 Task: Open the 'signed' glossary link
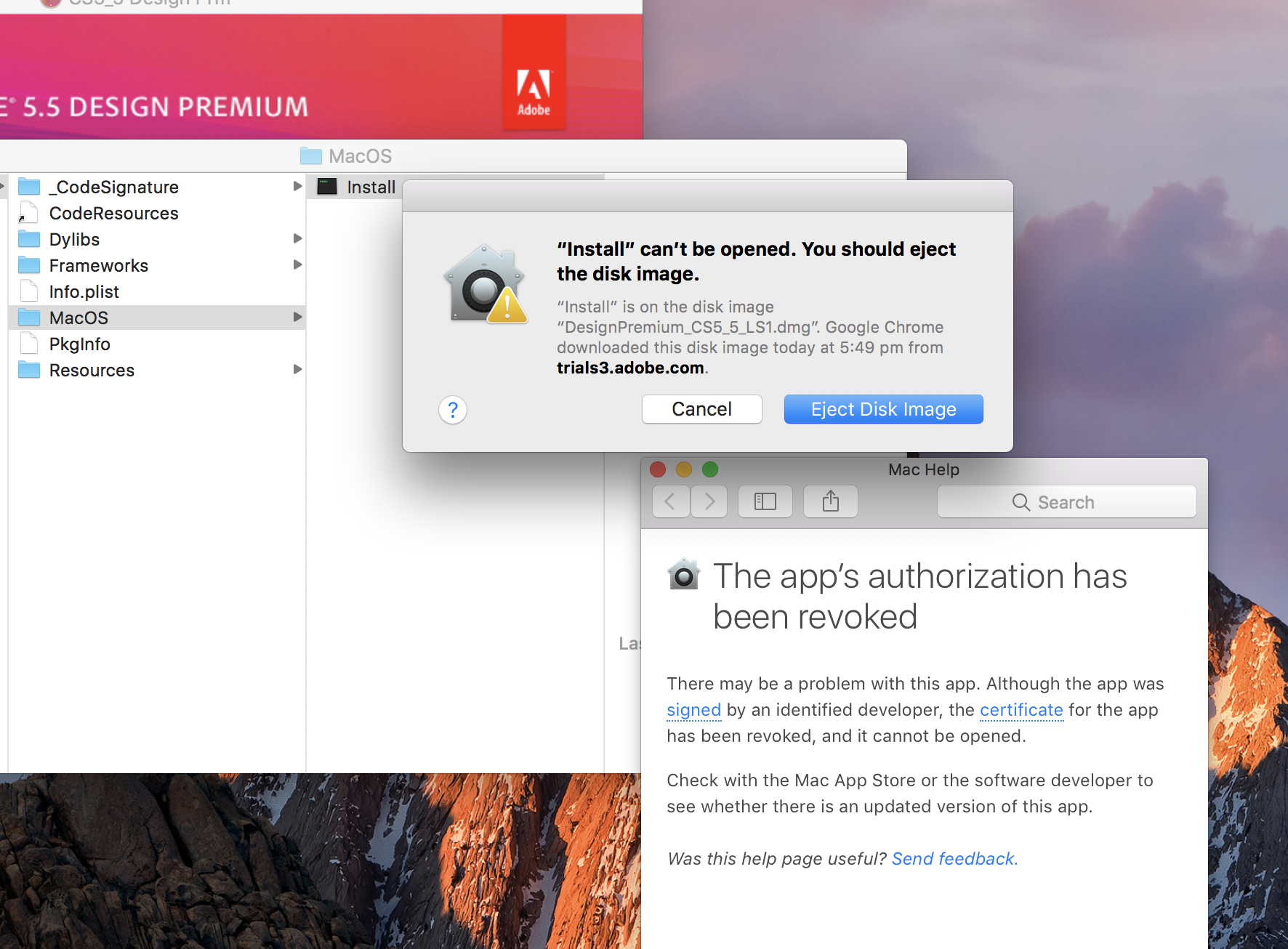pos(693,710)
